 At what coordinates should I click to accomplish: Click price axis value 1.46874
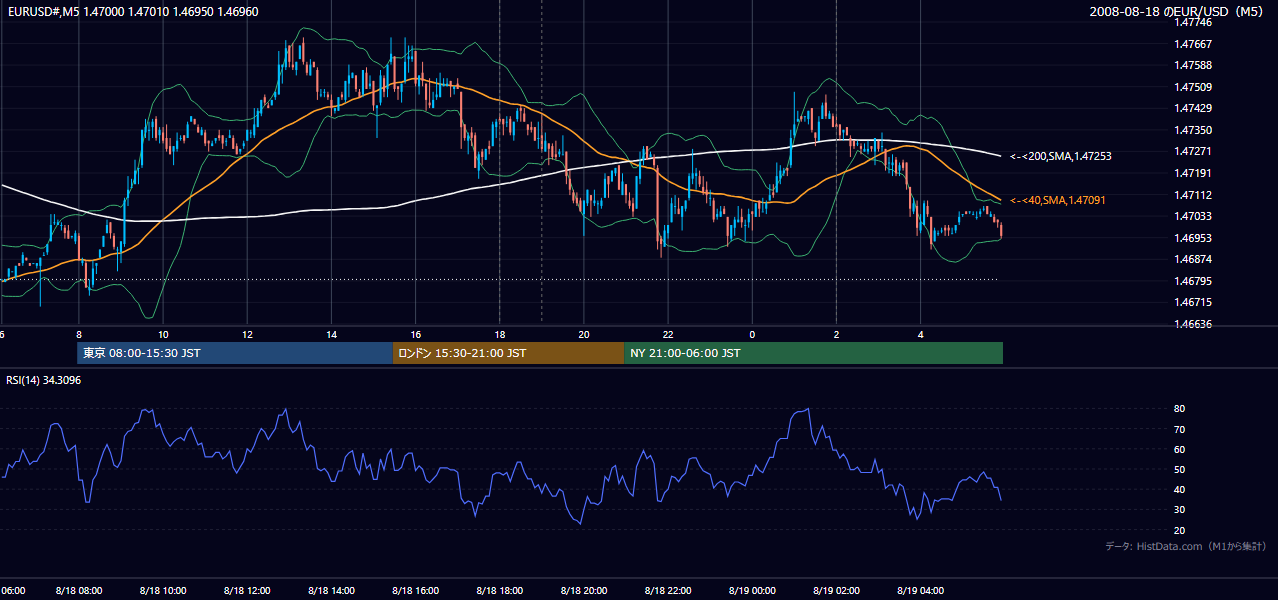[x=1193, y=259]
